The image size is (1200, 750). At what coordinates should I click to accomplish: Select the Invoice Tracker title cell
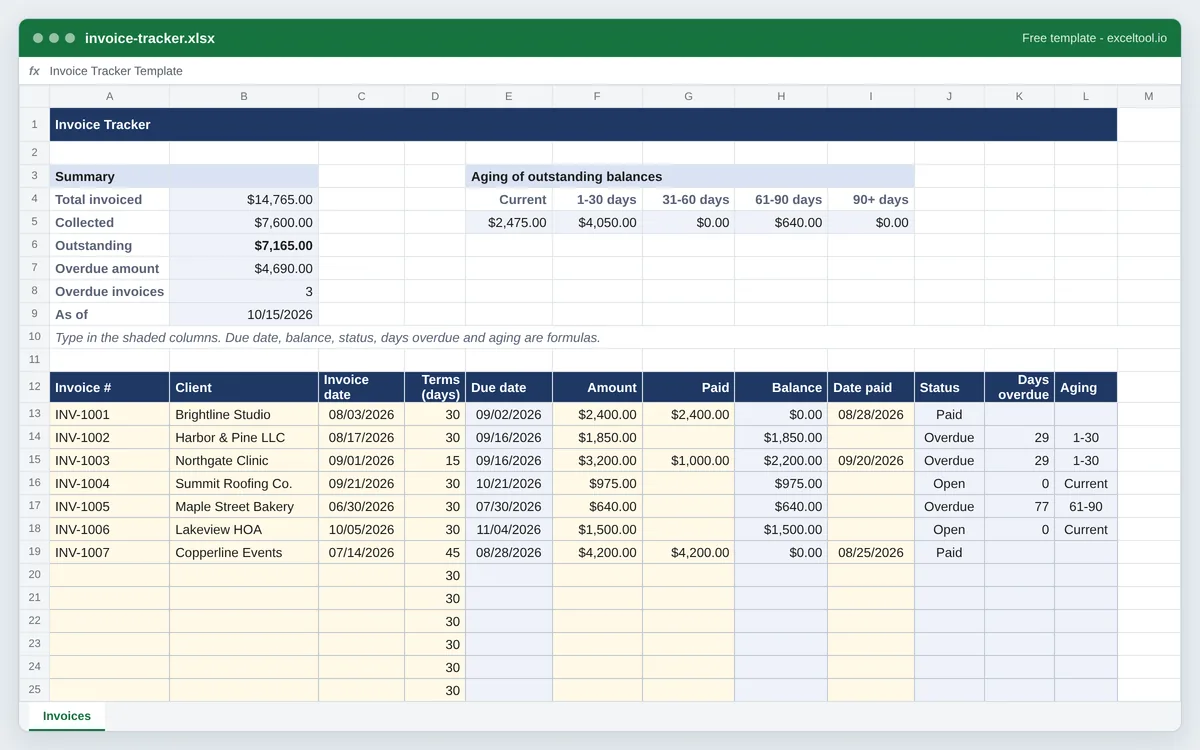[583, 125]
